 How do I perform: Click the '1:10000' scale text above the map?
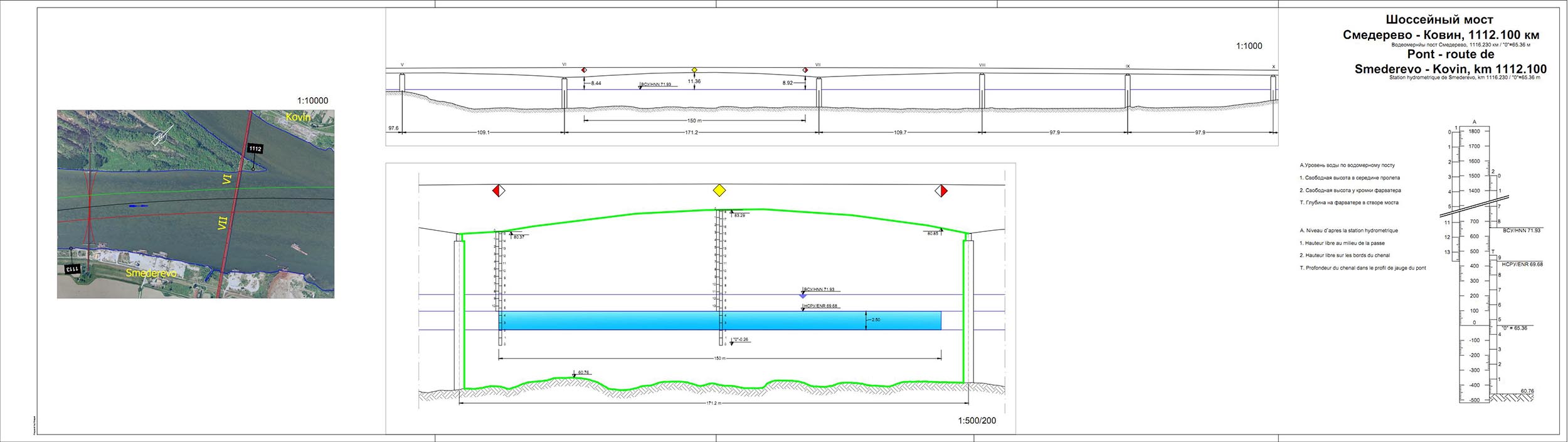[312, 100]
